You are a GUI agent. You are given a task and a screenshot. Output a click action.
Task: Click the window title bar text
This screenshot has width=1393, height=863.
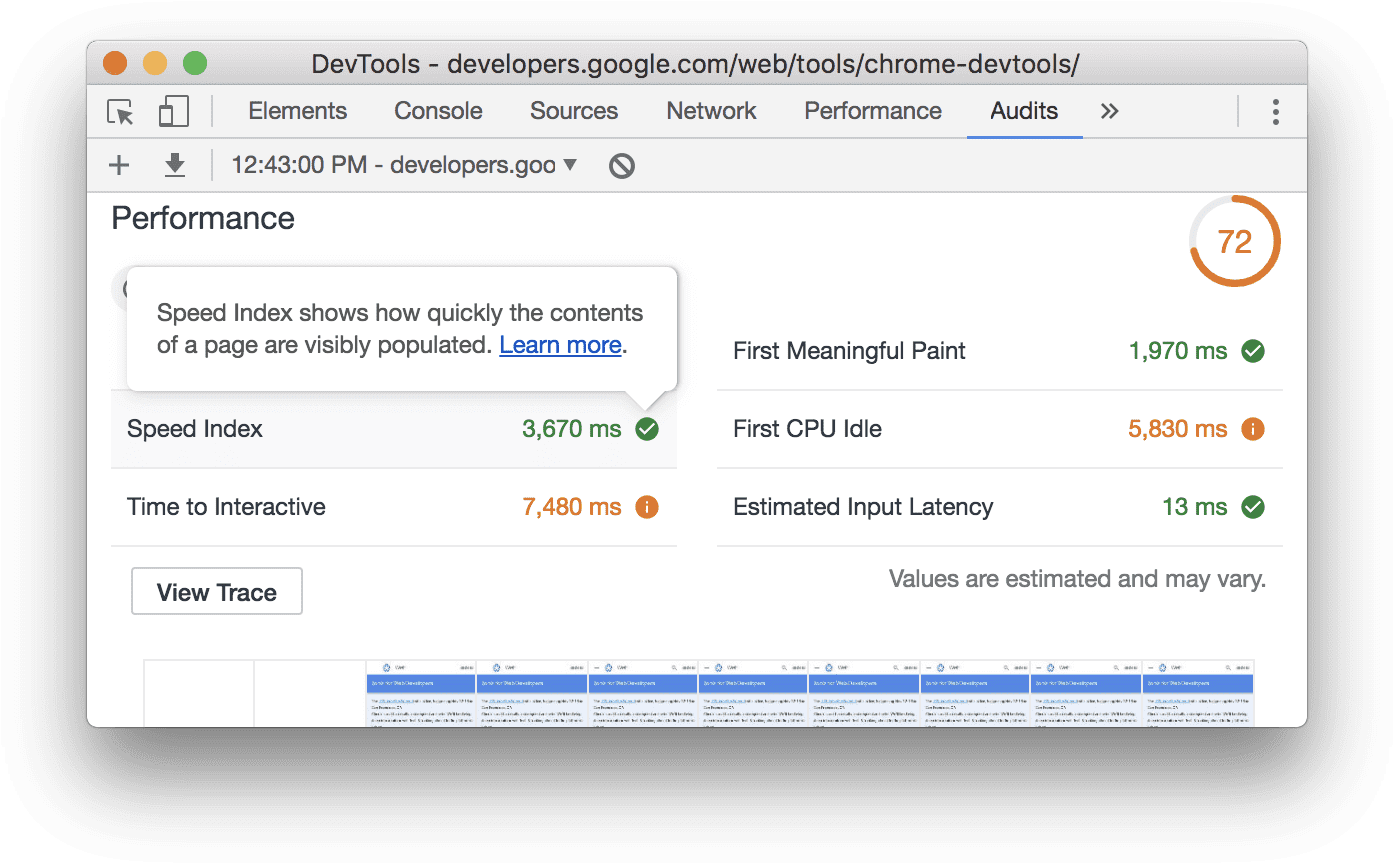[x=696, y=64]
